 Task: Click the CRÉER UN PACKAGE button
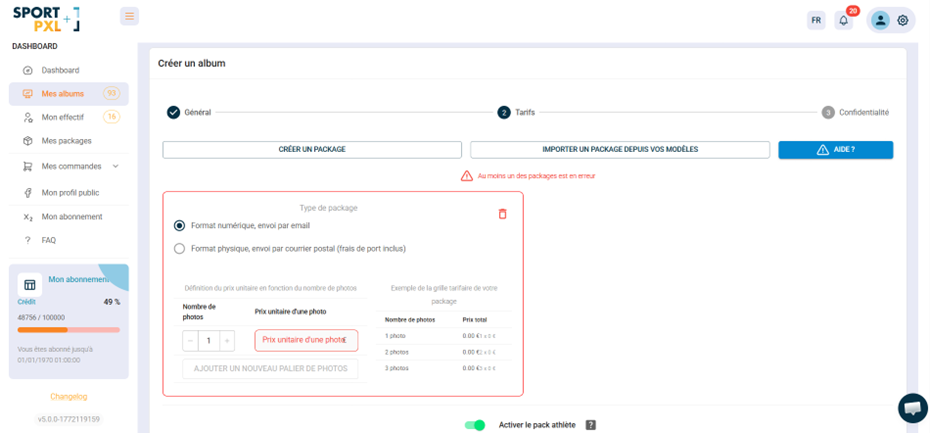[312, 150]
